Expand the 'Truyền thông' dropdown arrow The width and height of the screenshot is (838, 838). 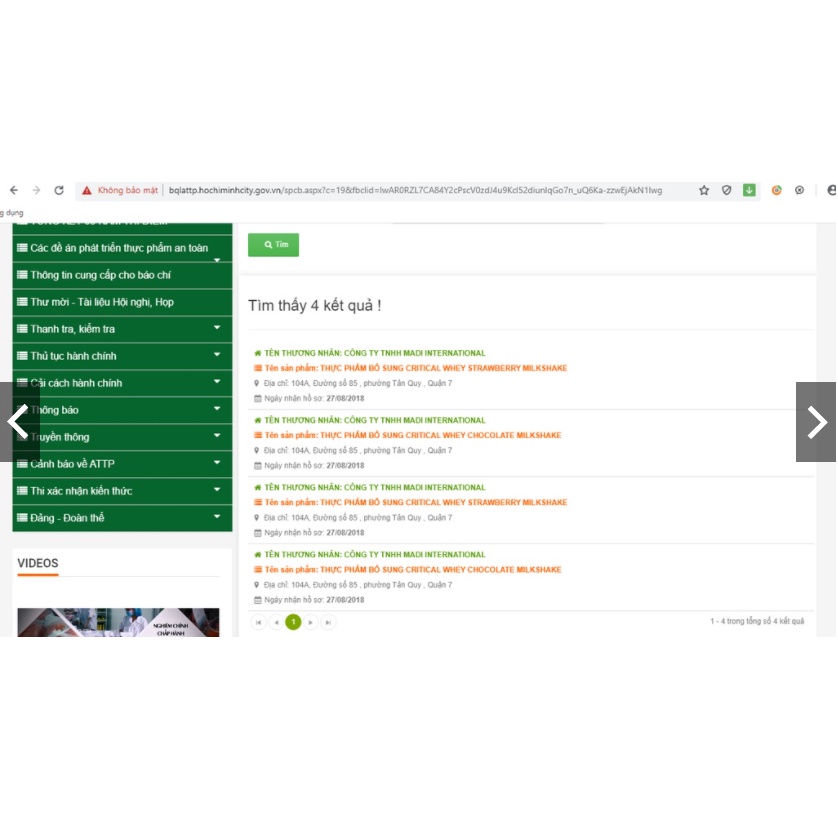(217, 435)
